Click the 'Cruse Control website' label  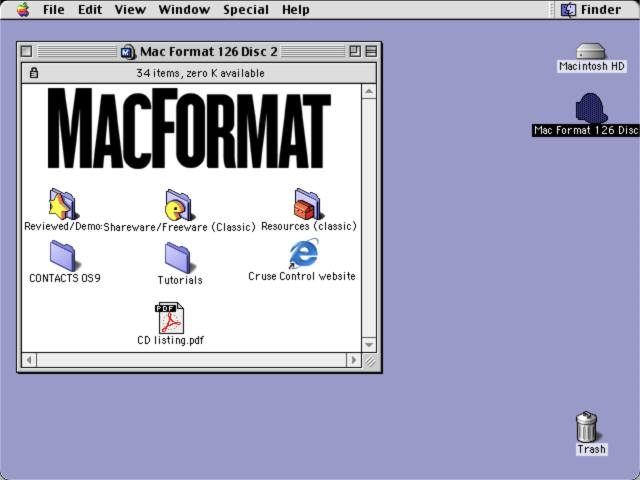pos(302,276)
